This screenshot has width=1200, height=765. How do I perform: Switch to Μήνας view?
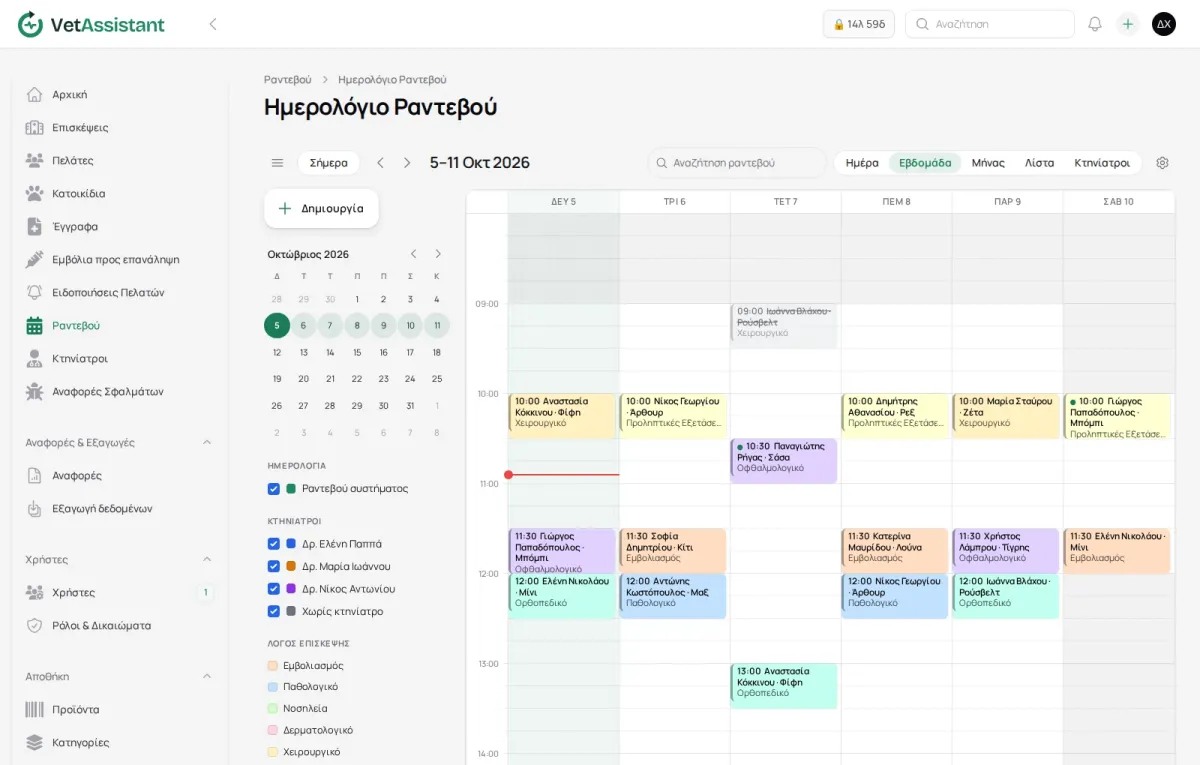point(988,163)
